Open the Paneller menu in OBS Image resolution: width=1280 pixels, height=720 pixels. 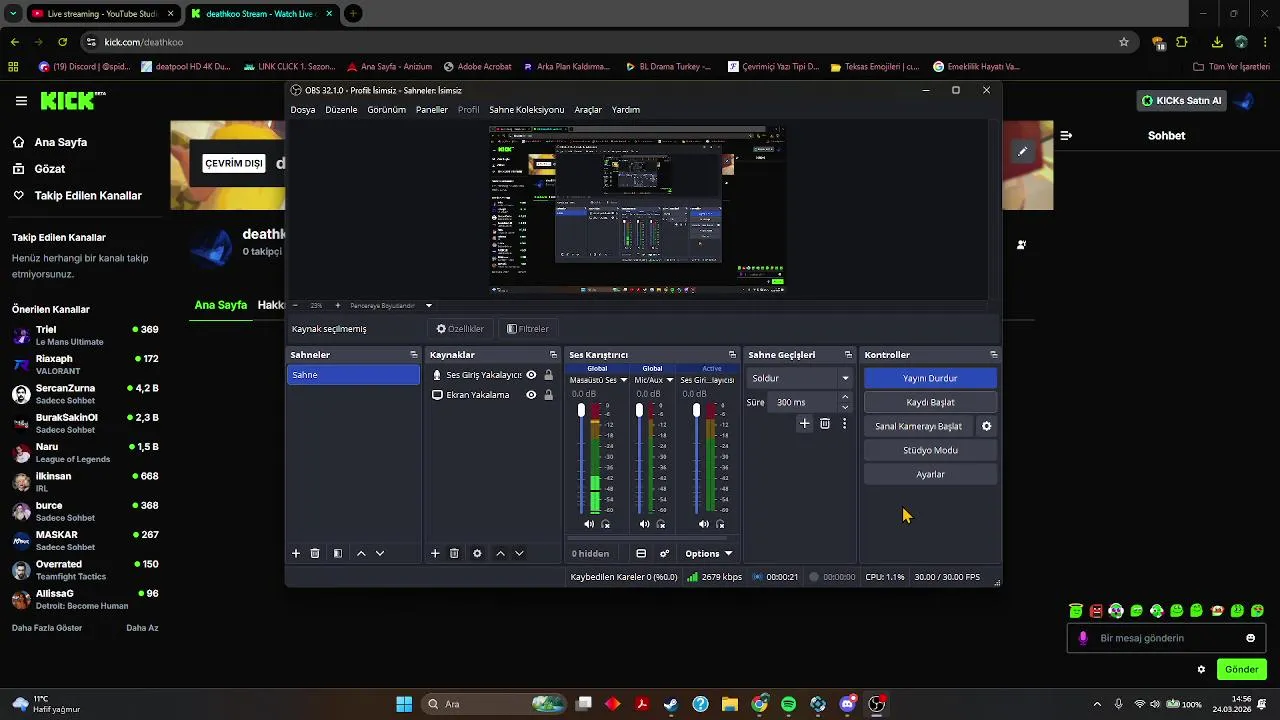point(431,109)
